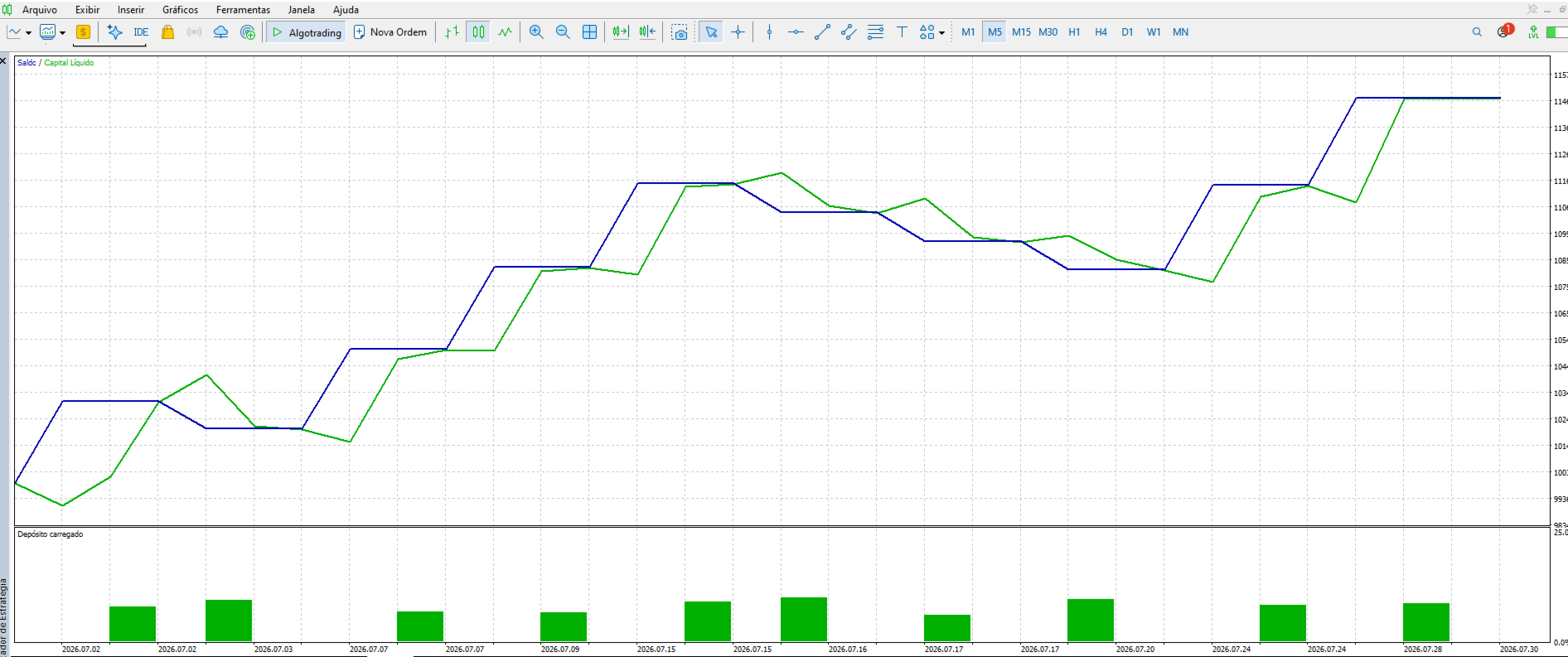
Task: Arrange chart windows as tiles
Action: point(589,32)
